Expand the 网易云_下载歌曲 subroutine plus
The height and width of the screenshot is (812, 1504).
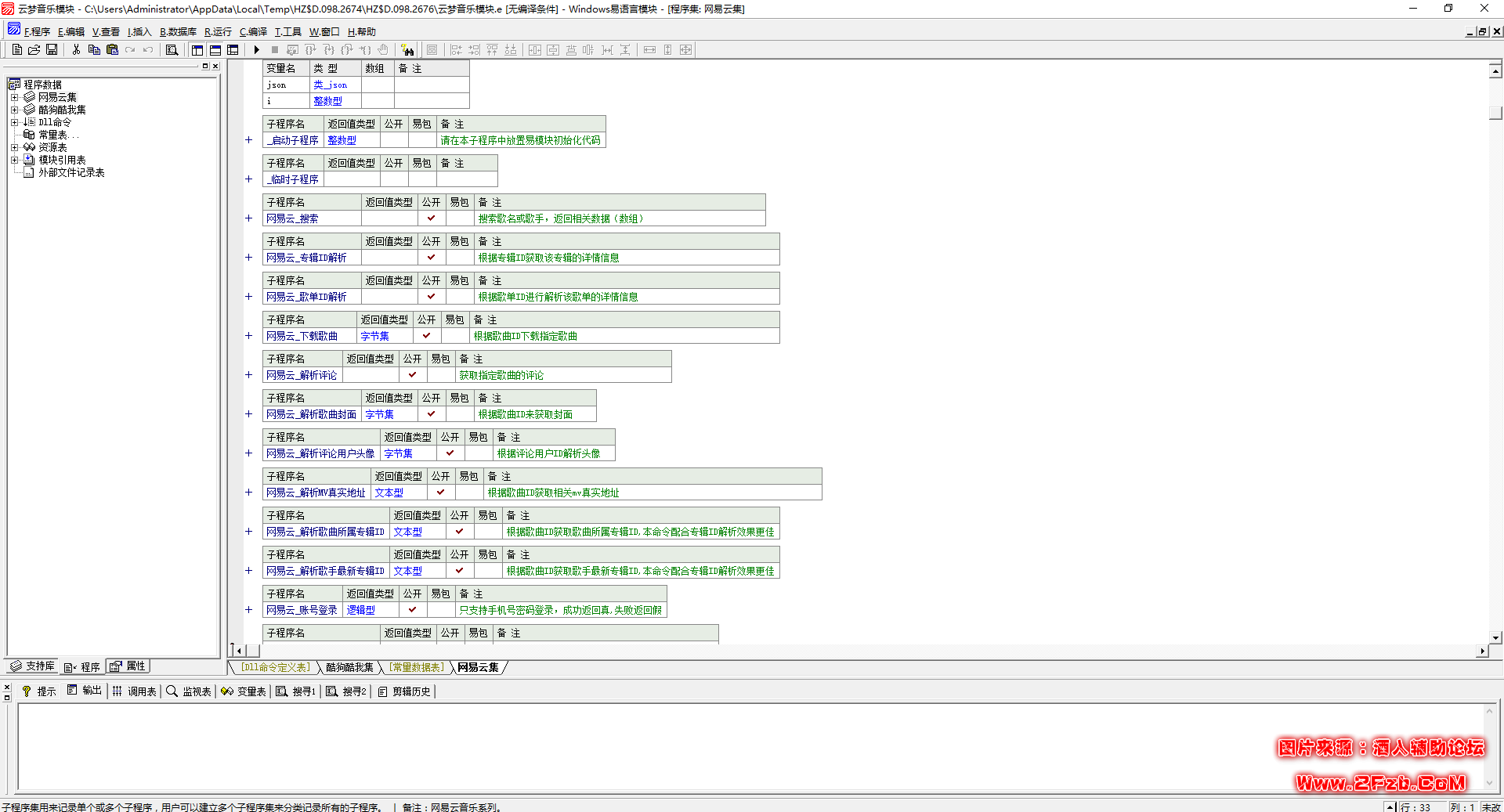248,336
